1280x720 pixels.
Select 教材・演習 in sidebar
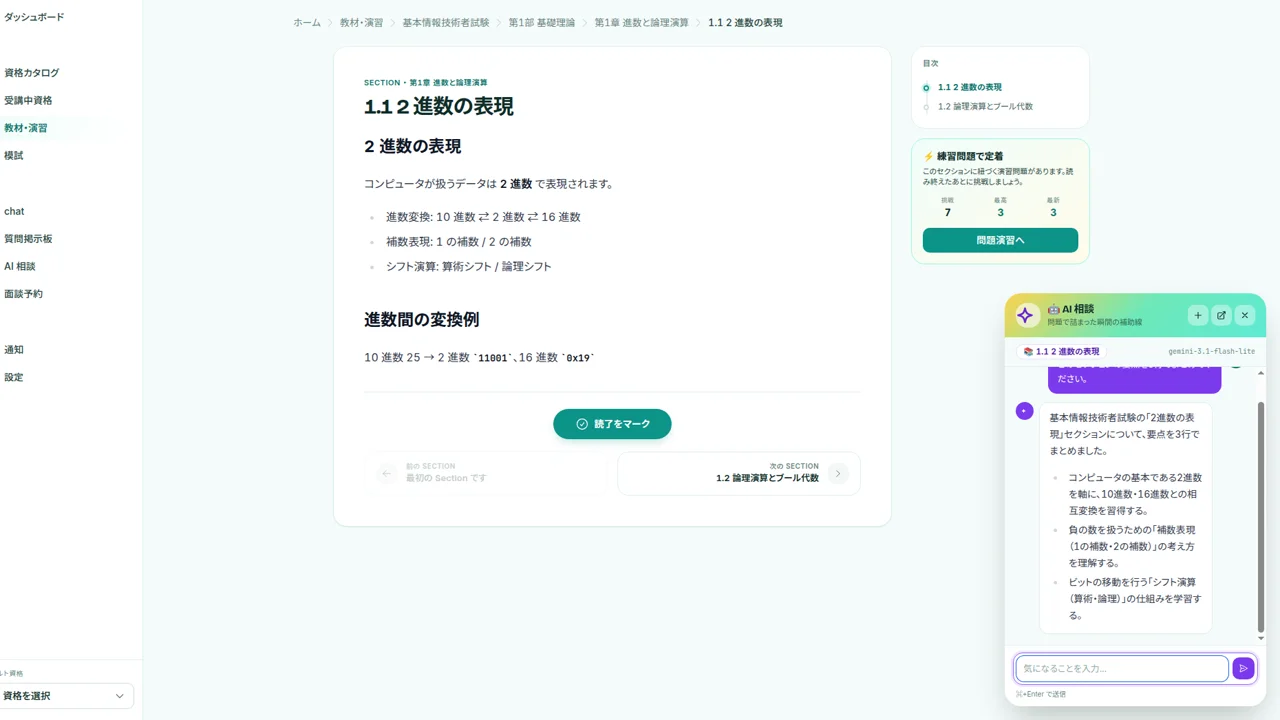pyautogui.click(x=25, y=128)
